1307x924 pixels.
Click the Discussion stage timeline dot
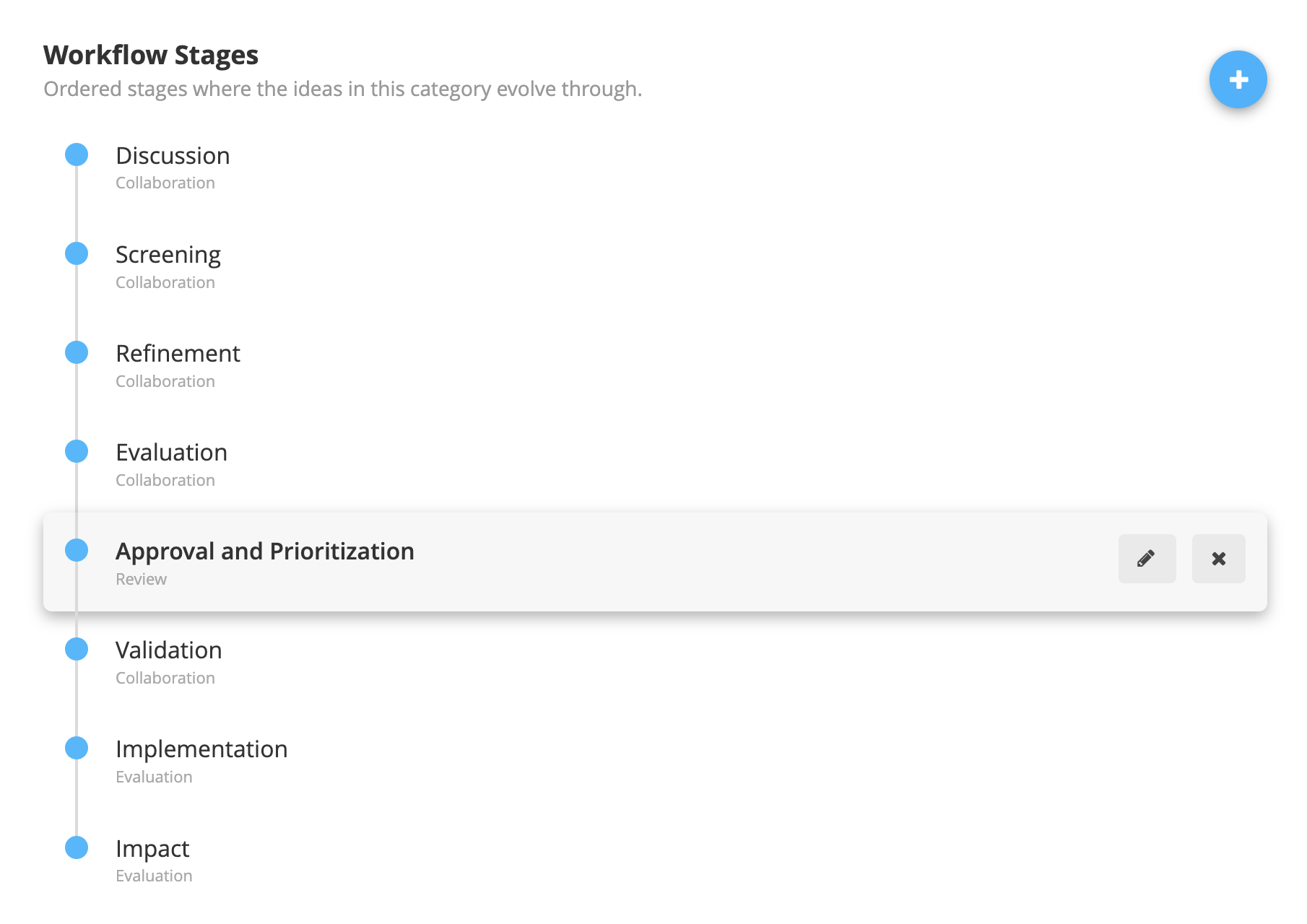[x=77, y=154]
